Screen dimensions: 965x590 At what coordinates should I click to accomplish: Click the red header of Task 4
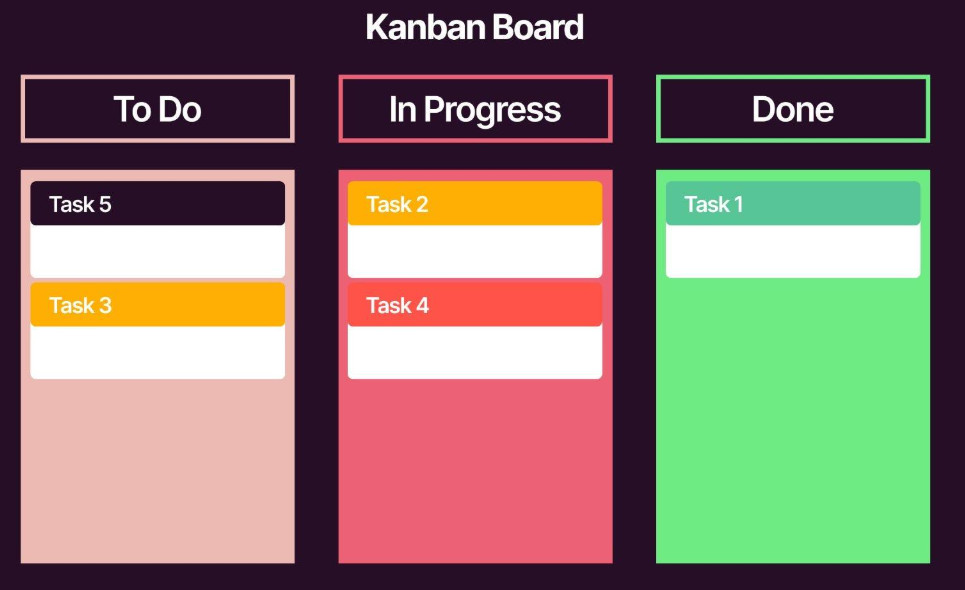tap(475, 305)
